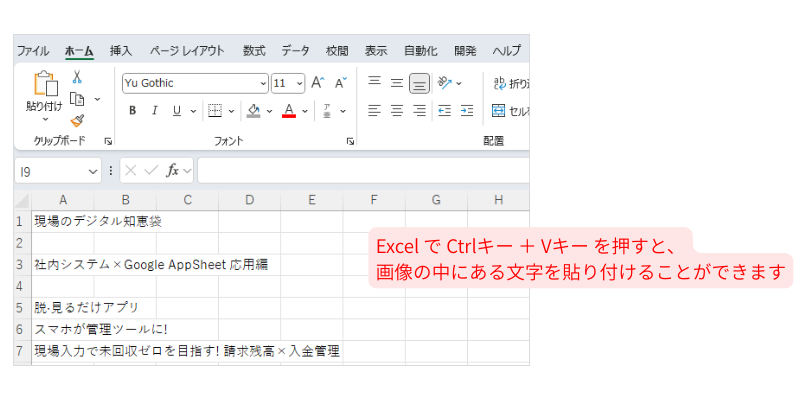Image resolution: width=800 pixels, height=400 pixels.
Task: Open the fill color dropdown arrow
Action: [269, 111]
